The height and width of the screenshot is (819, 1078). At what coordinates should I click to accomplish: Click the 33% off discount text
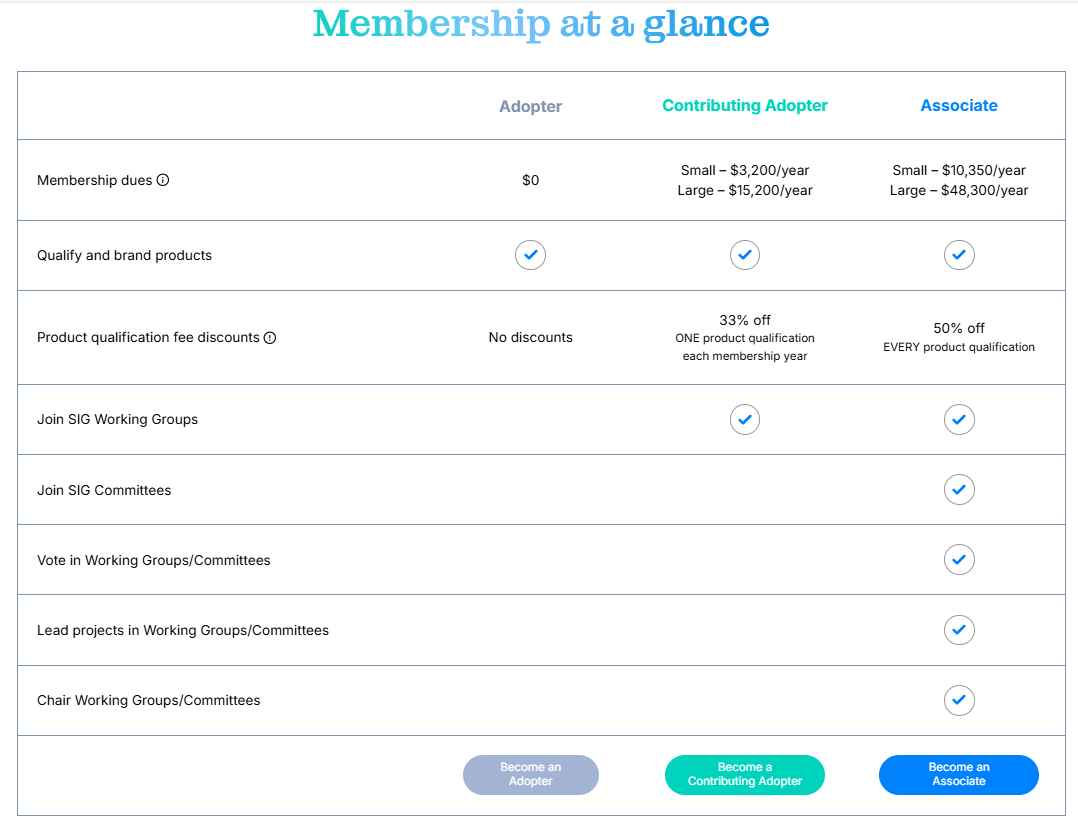click(x=745, y=320)
